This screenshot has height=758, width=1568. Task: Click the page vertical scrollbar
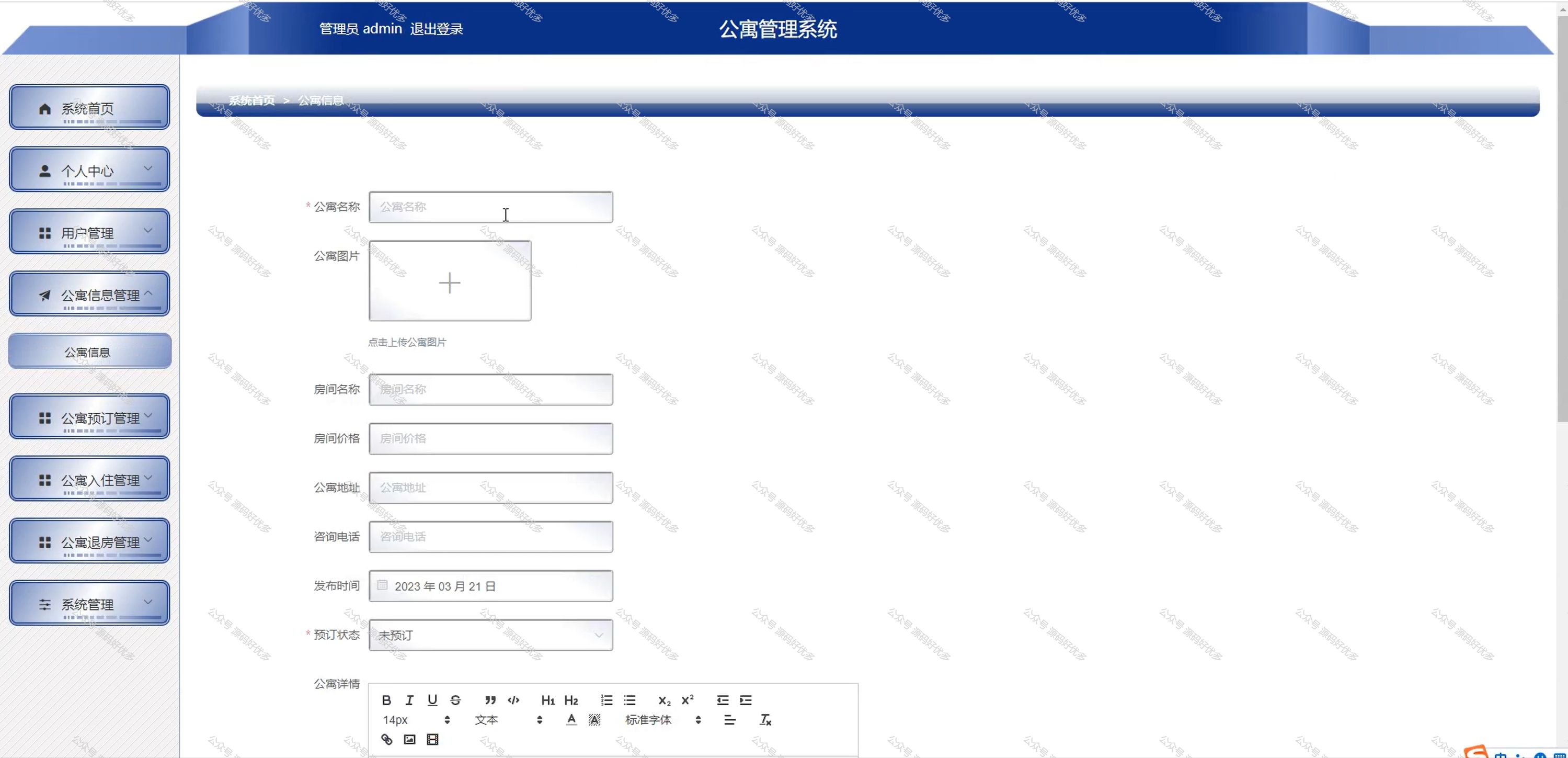click(1563, 219)
